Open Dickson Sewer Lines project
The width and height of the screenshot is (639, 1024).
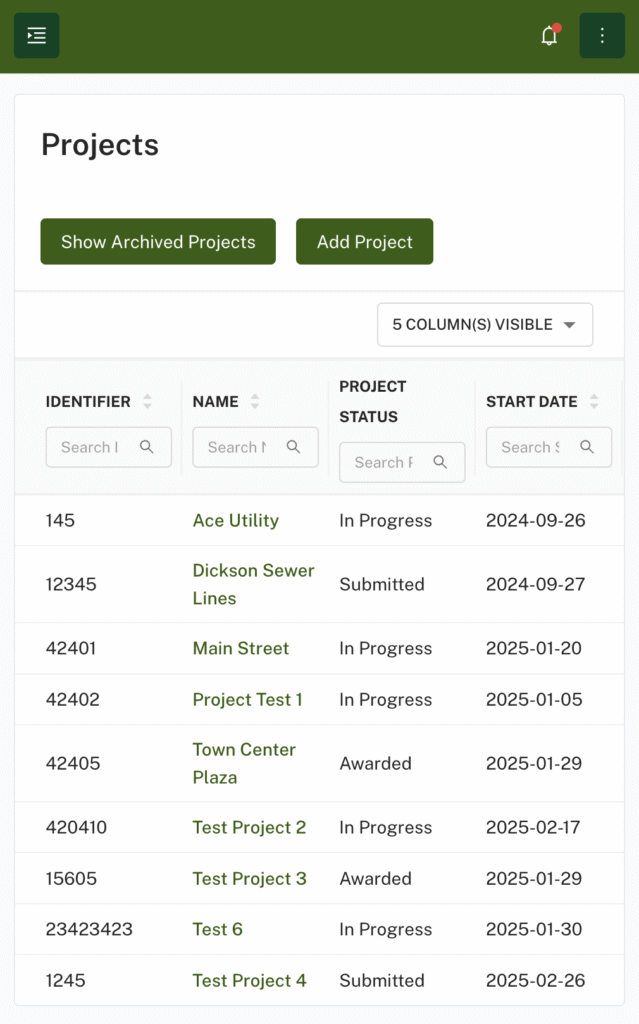click(x=254, y=584)
